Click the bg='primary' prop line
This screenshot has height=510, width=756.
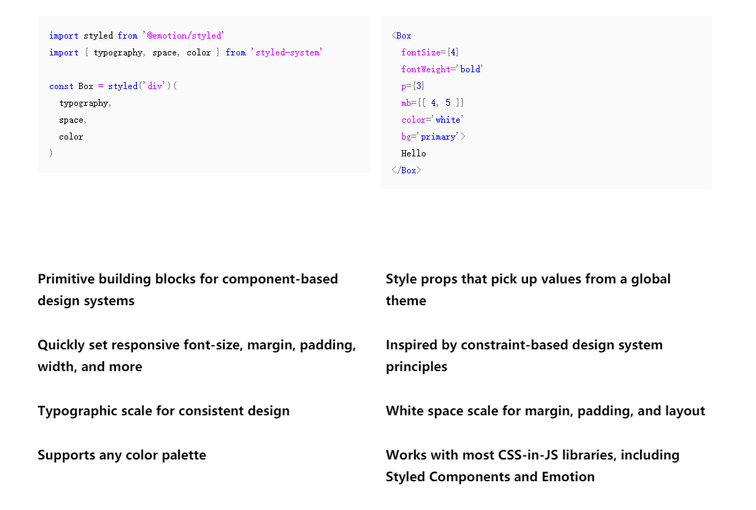[433, 137]
